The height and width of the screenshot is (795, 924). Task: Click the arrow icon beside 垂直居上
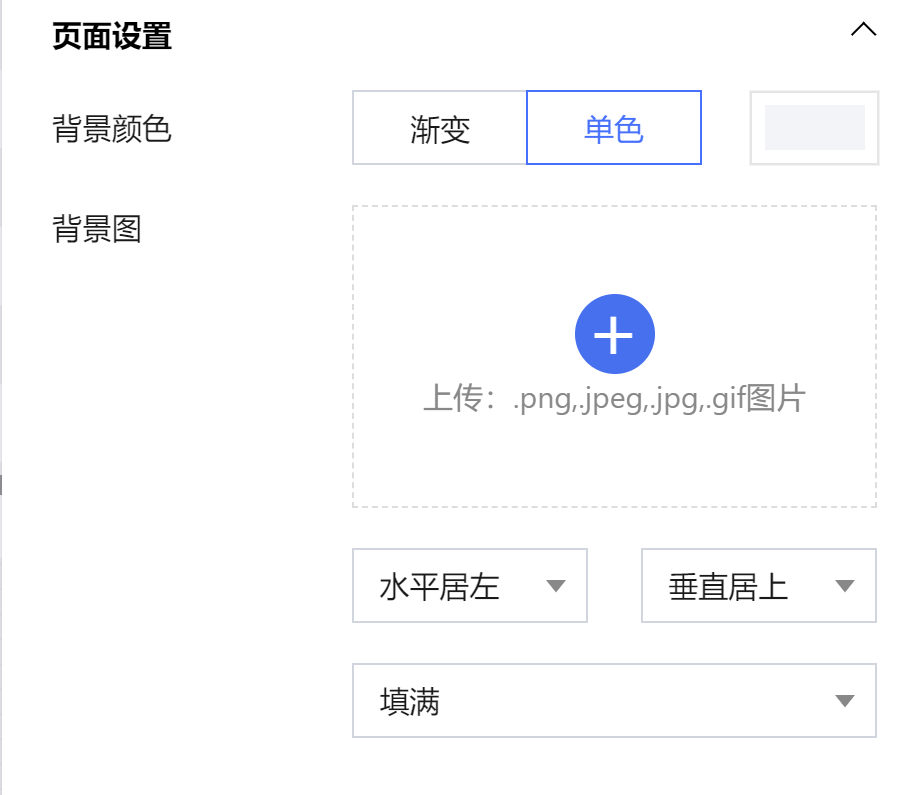[x=845, y=587]
